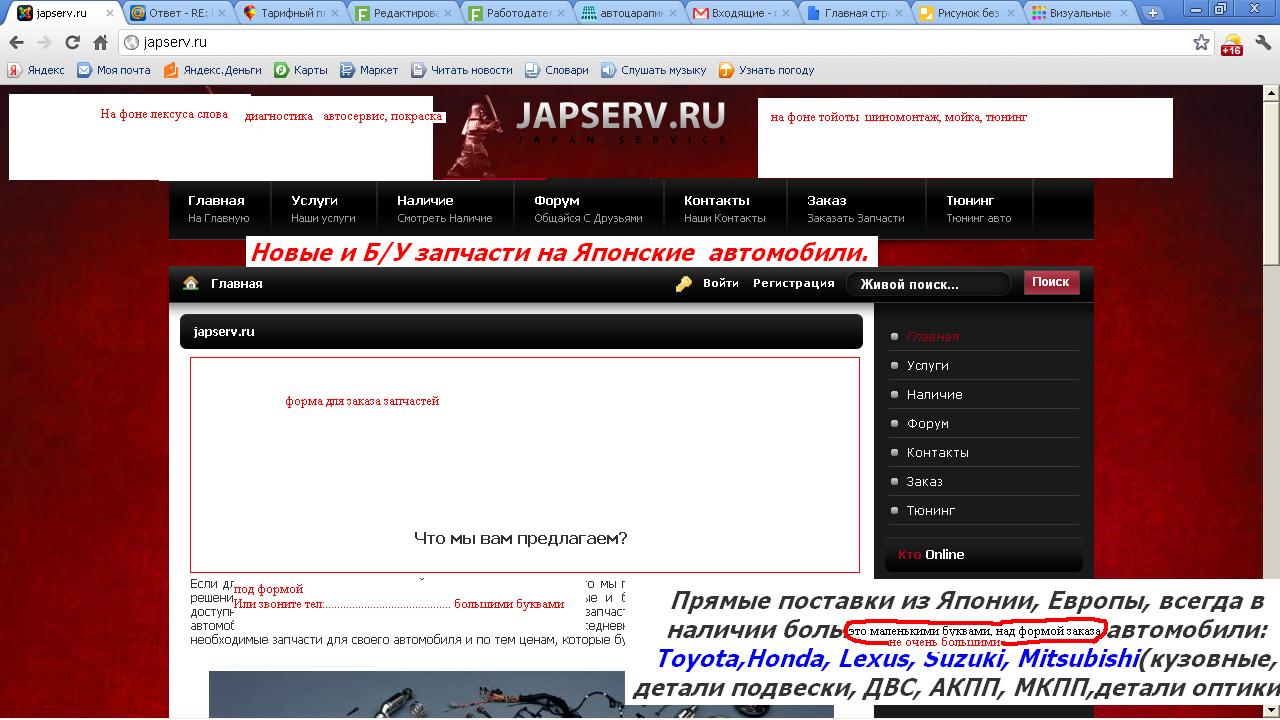Viewport: 1280px width, 720px height.
Task: Switch to the Gmail 'Входящие' tab
Action: pos(744,14)
